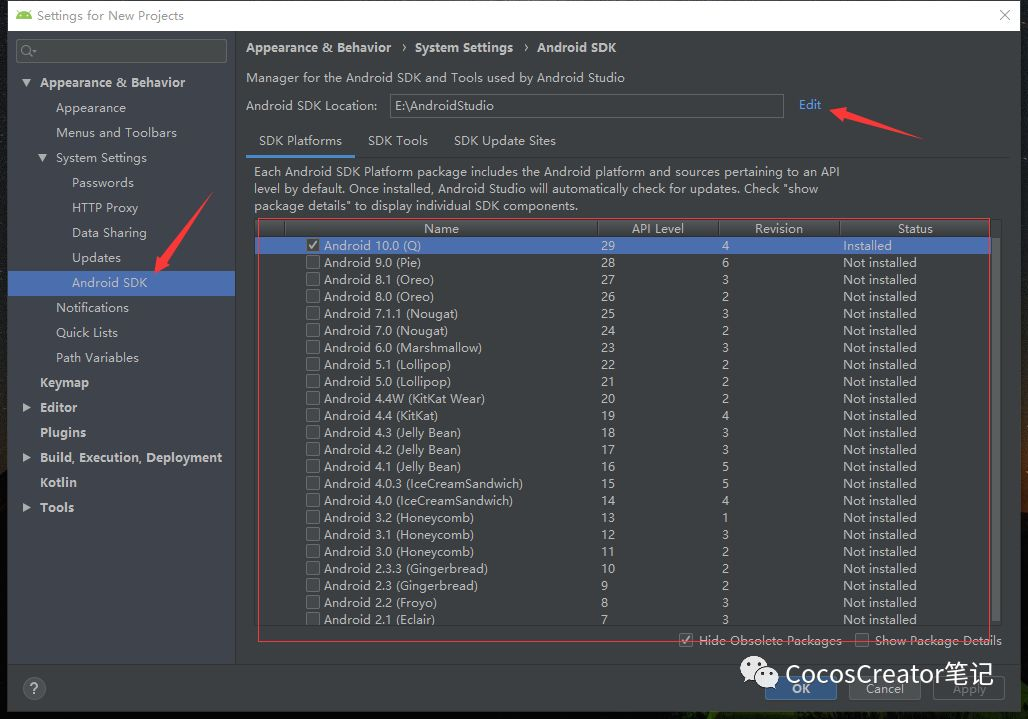Select Path Variables settings
Screen dimensions: 1028x719
click(x=97, y=357)
